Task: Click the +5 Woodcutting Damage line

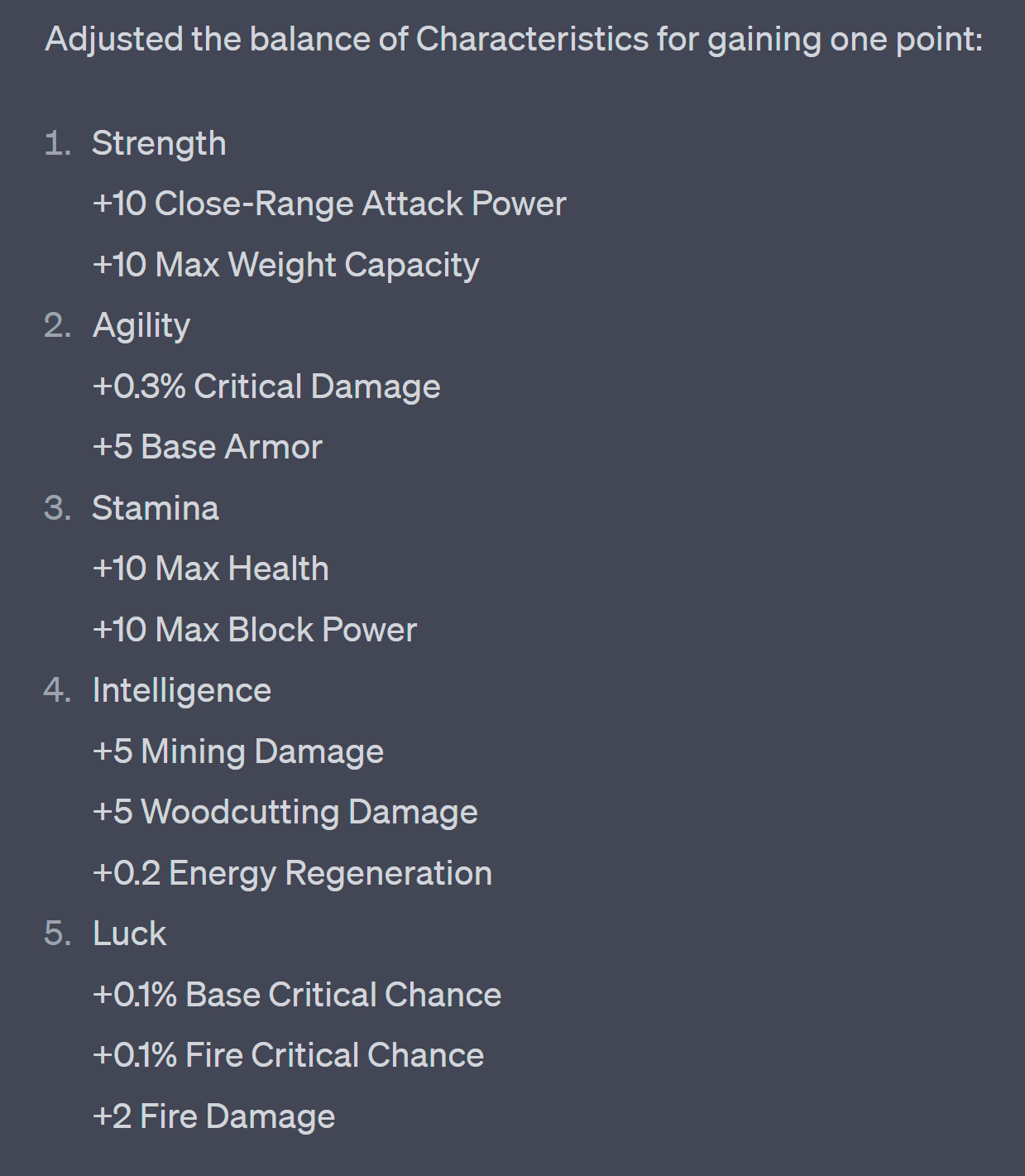Action: pyautogui.click(x=285, y=812)
